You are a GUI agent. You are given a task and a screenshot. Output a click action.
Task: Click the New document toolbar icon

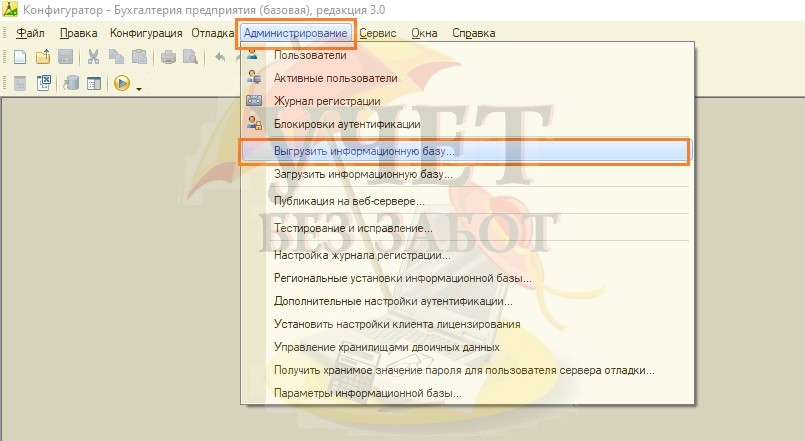[19, 57]
